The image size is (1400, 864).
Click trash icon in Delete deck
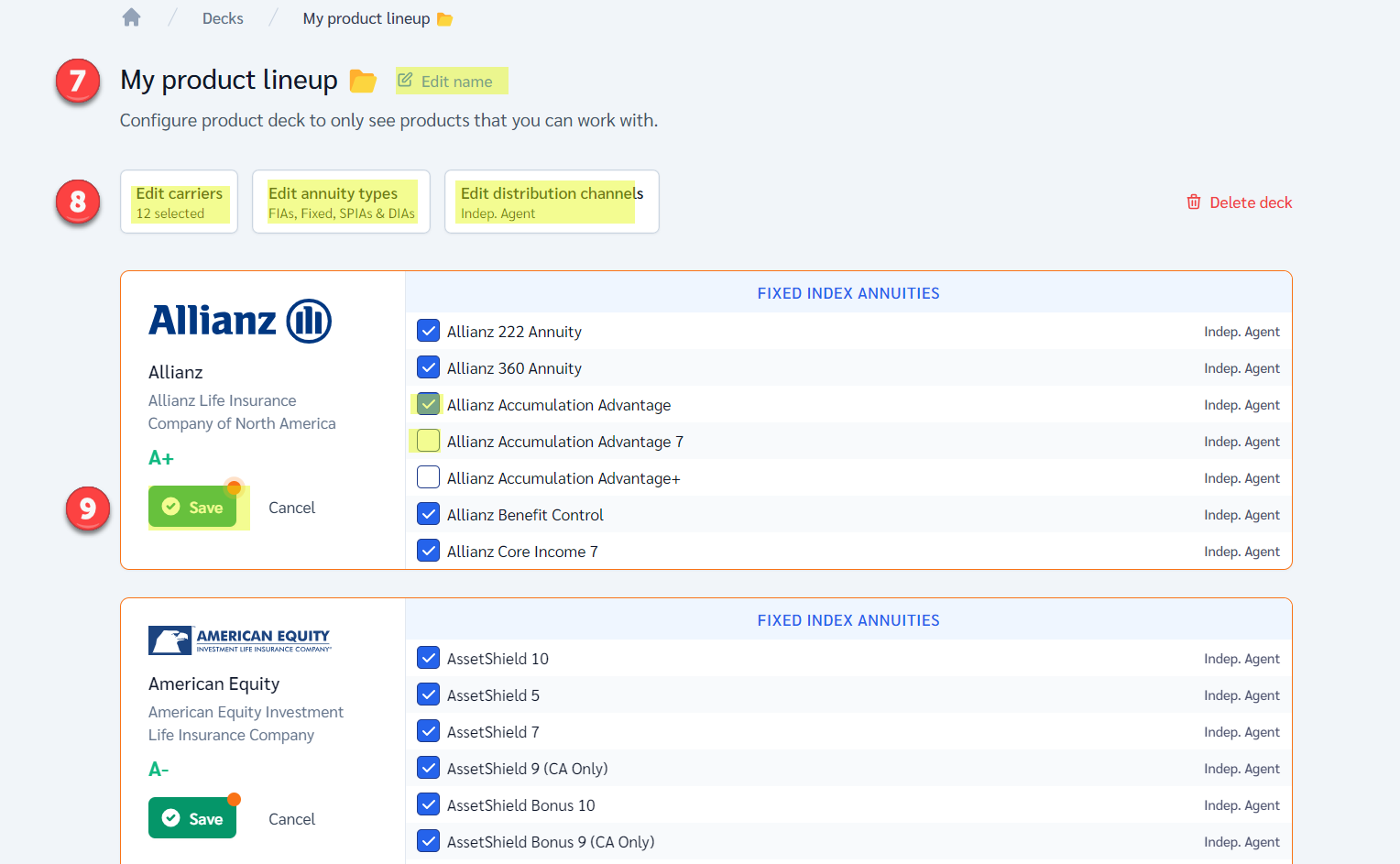pyautogui.click(x=1194, y=202)
